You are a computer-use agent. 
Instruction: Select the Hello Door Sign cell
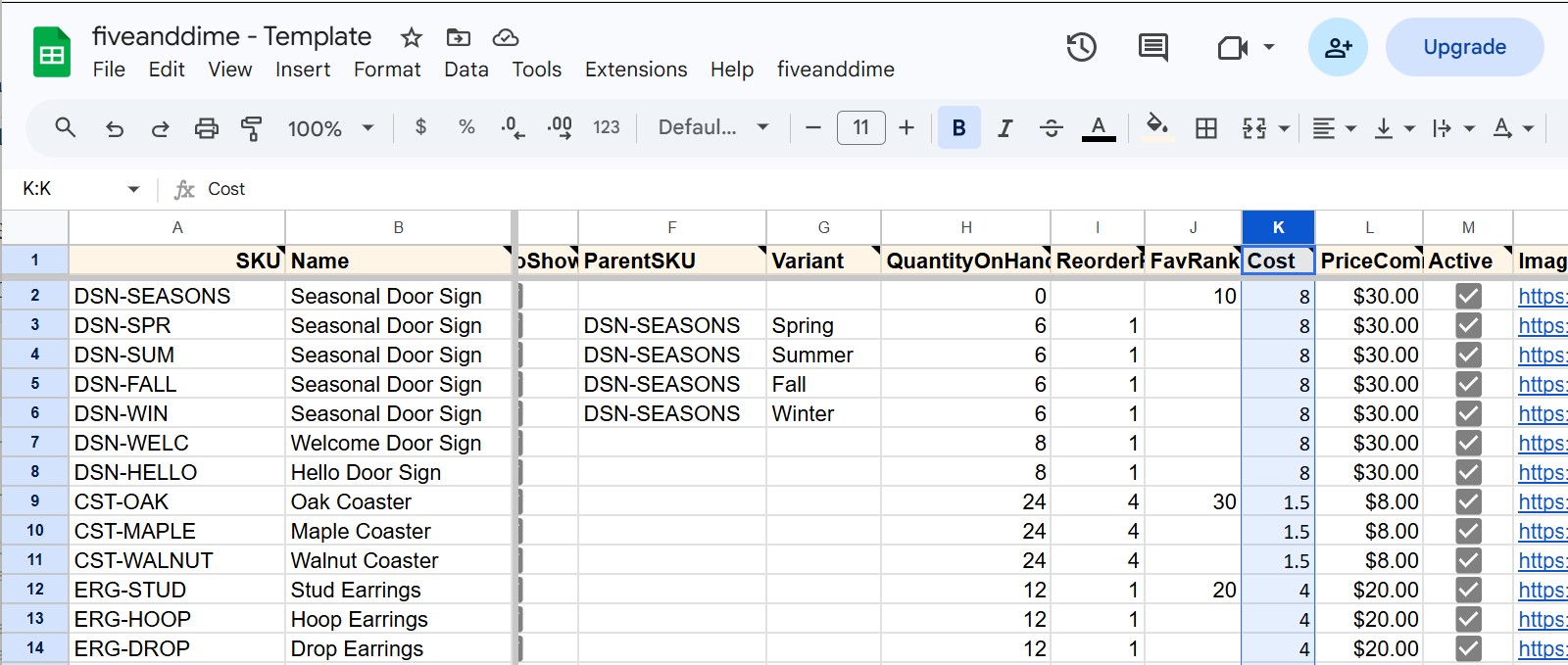coord(398,472)
